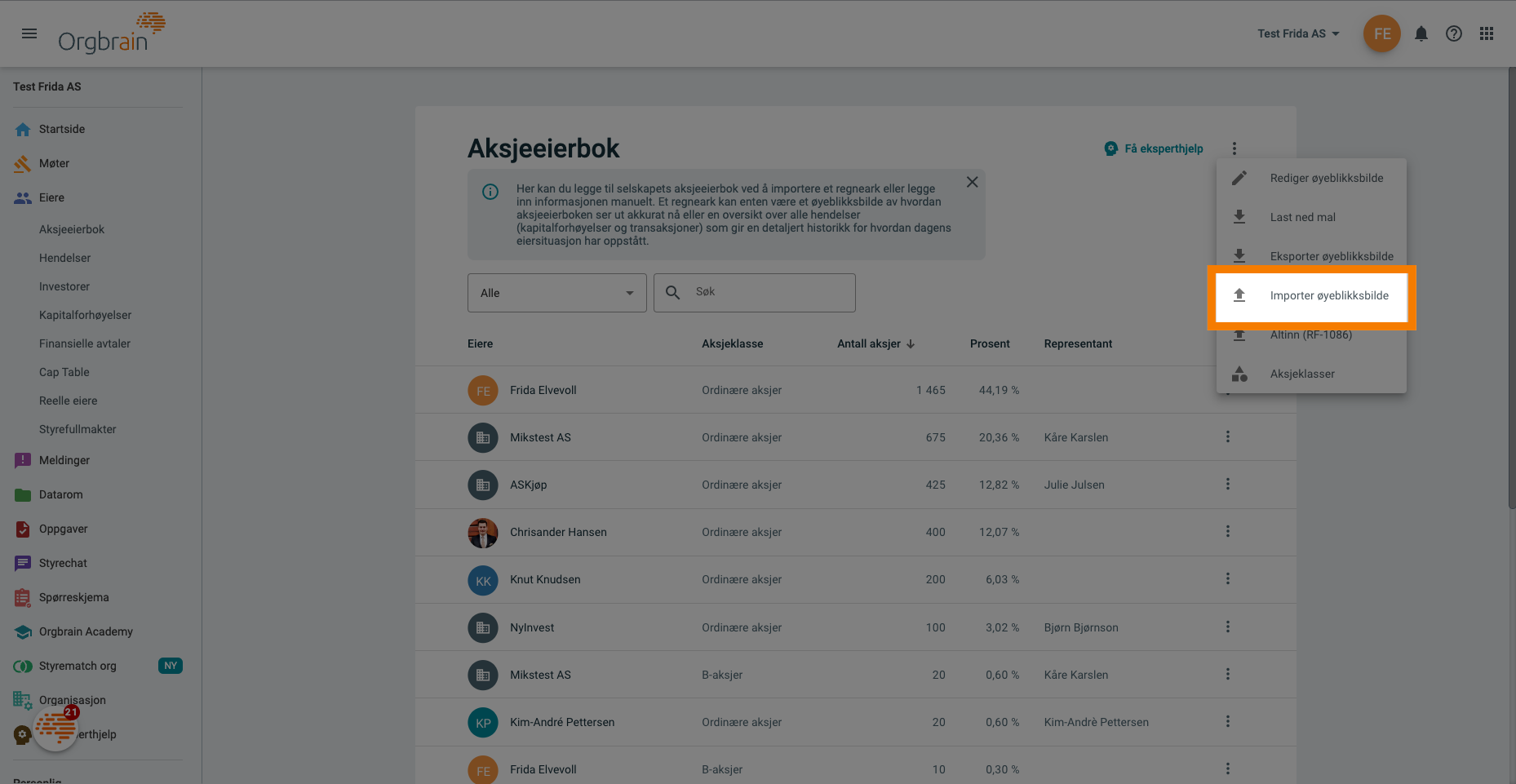The width and height of the screenshot is (1516, 784).
Task: Sort by Antall aksjer column
Action: click(x=875, y=343)
